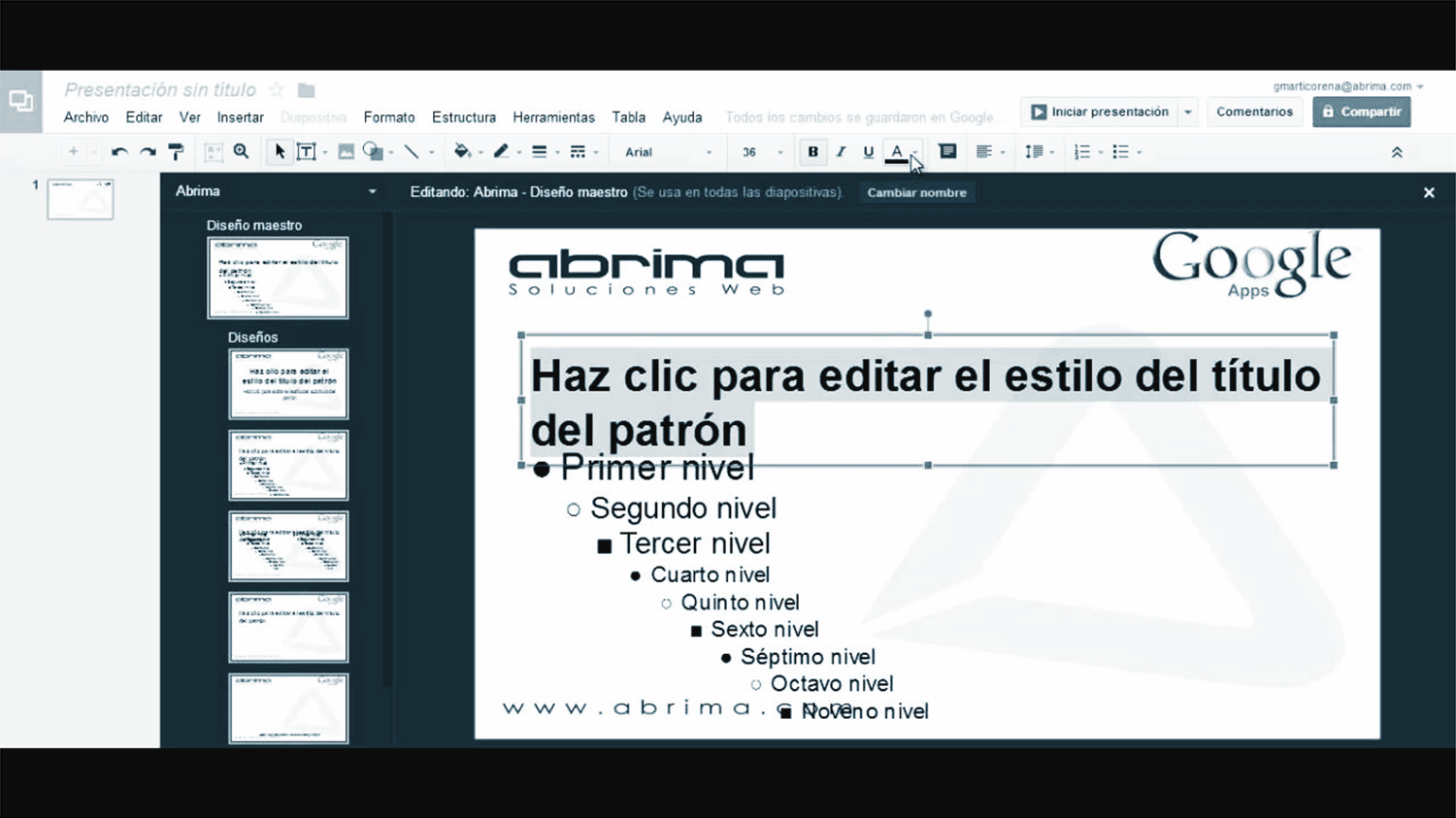1456x818 pixels.
Task: Click the line dash style icon
Action: click(578, 151)
